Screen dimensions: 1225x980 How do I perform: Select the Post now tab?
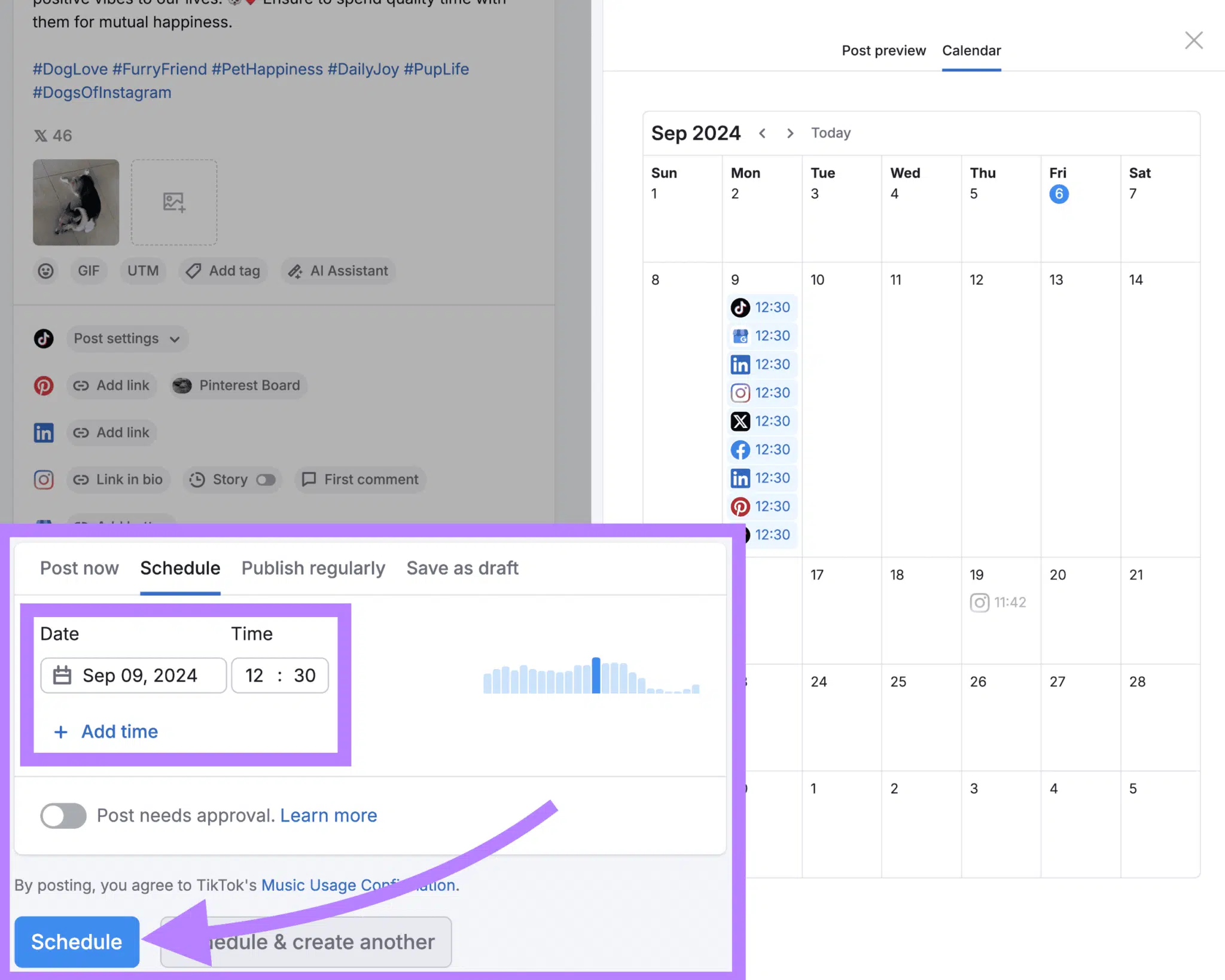pyautogui.click(x=80, y=568)
